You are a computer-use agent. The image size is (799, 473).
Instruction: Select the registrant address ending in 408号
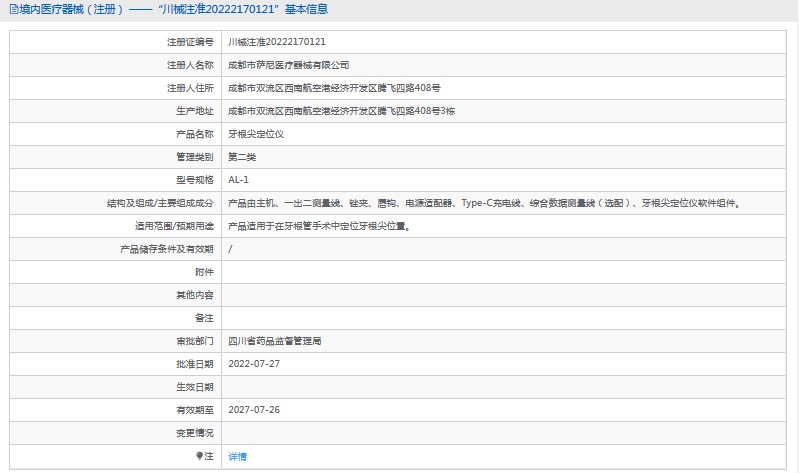tap(334, 88)
